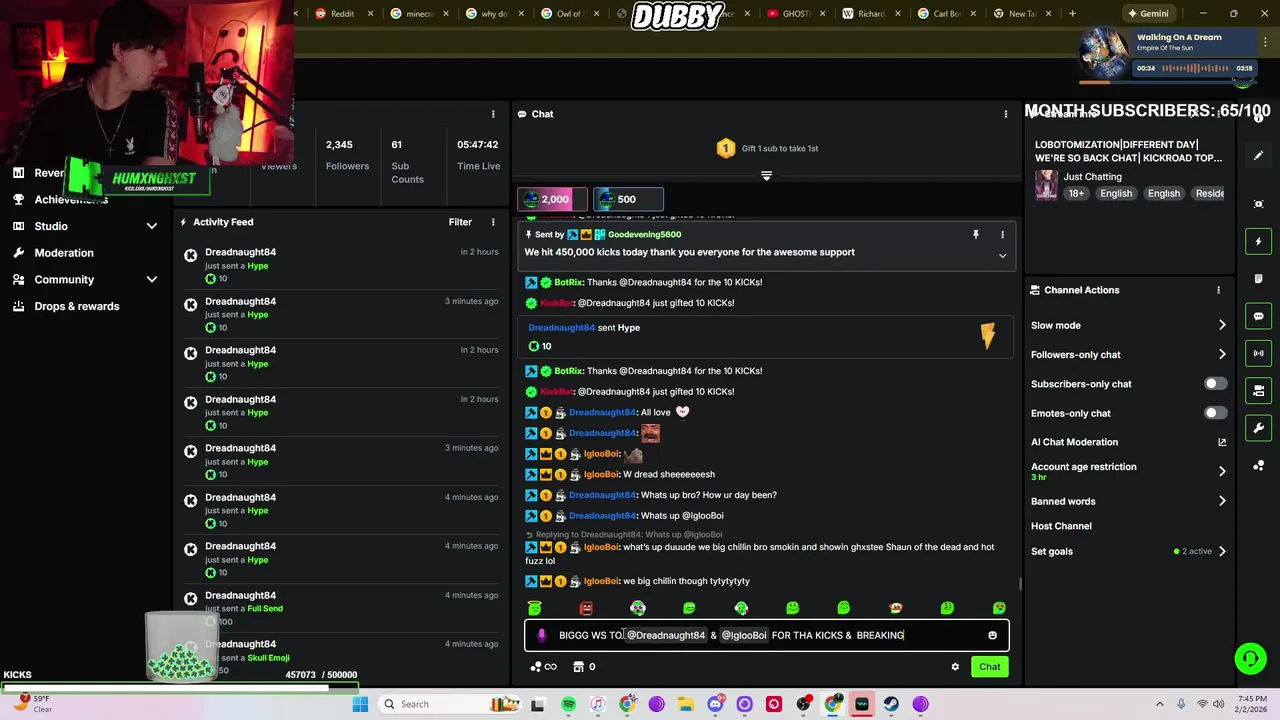Click the chat scrollbar
This screenshot has height=720, width=1280.
click(x=1020, y=584)
